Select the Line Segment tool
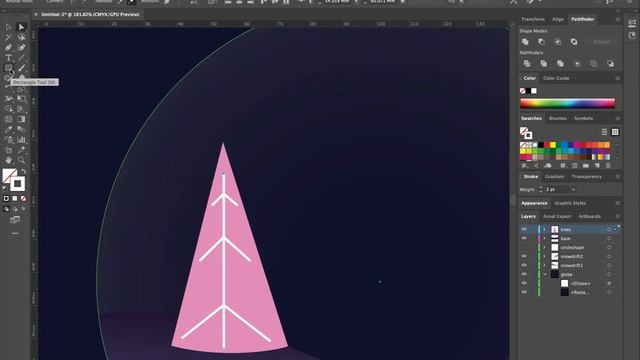 tap(21, 58)
